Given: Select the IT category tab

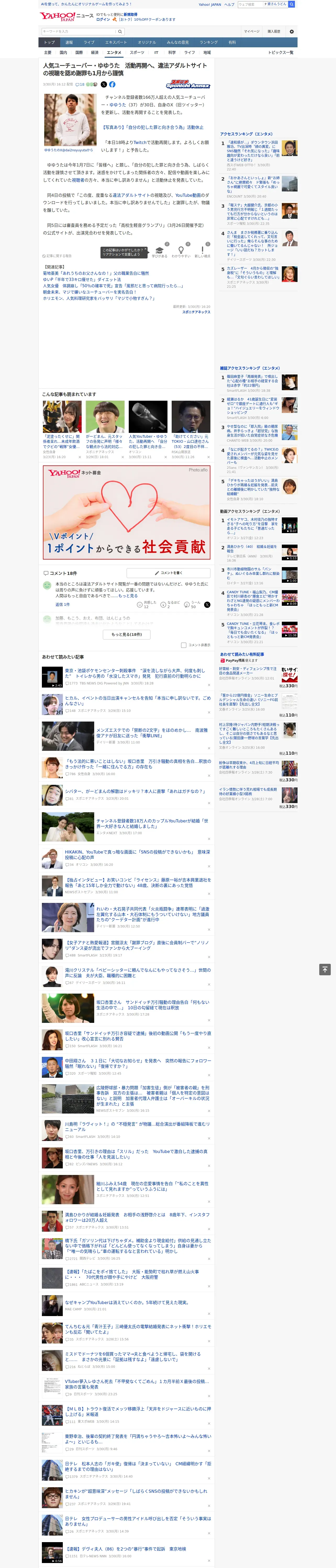Looking at the screenshot, I should (156, 52).
